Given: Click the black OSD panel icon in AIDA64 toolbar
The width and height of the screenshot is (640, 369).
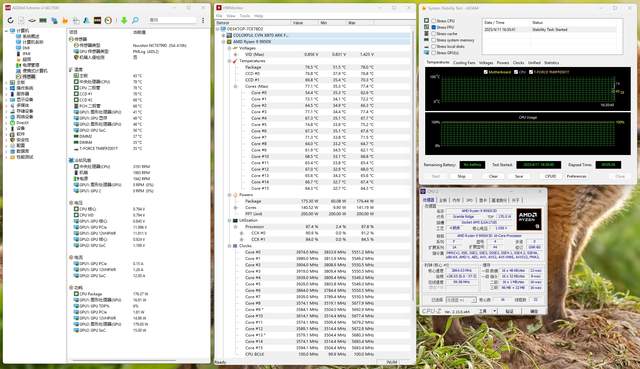Looking at the screenshot, I should click(x=97, y=20).
